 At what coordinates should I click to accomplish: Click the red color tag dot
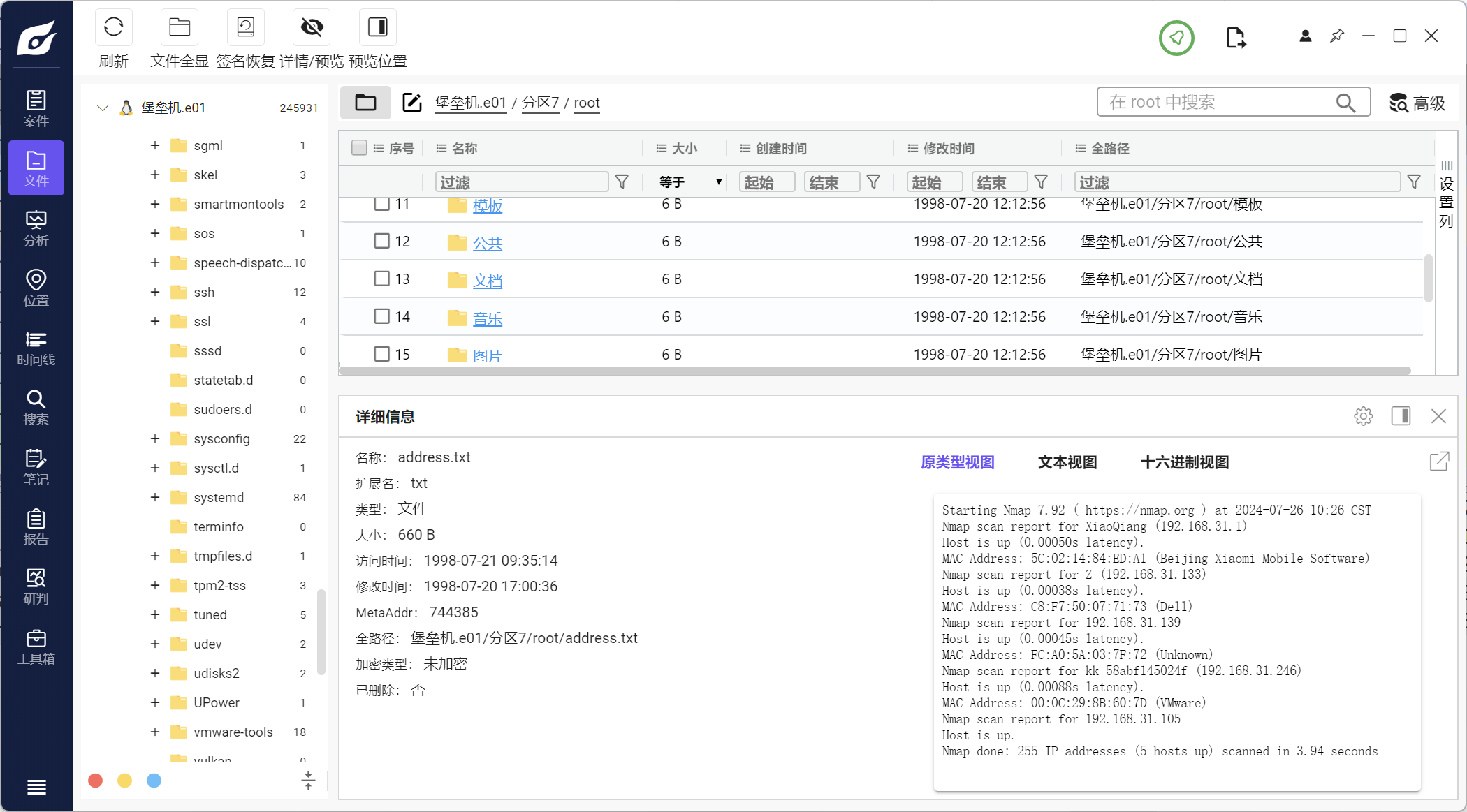96,781
